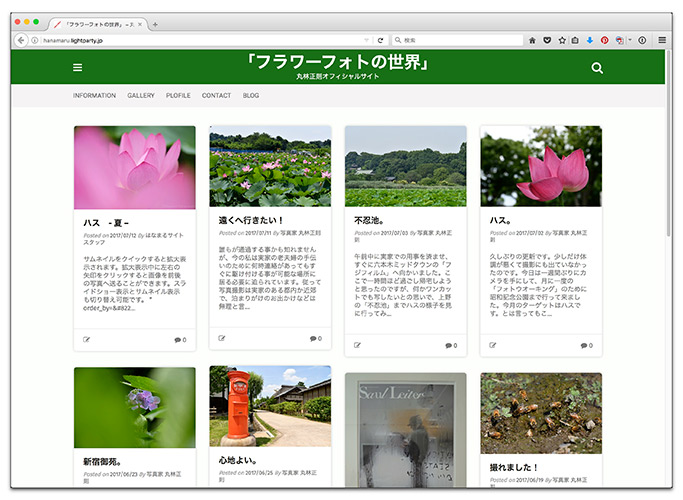The width and height of the screenshot is (683, 500).
Task: Click the Pocket save icon in toolbar
Action: 547,41
